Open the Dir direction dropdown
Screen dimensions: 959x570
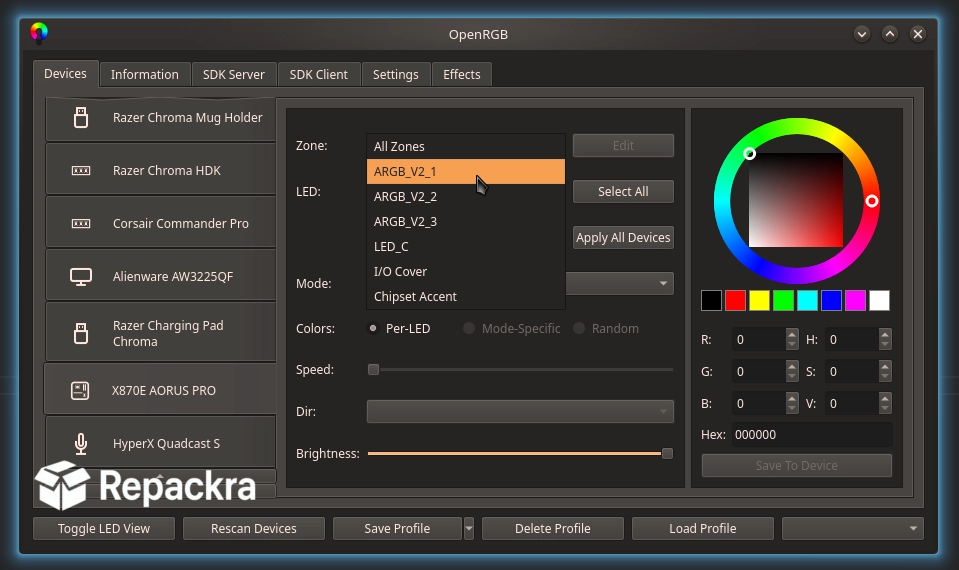[x=520, y=412]
